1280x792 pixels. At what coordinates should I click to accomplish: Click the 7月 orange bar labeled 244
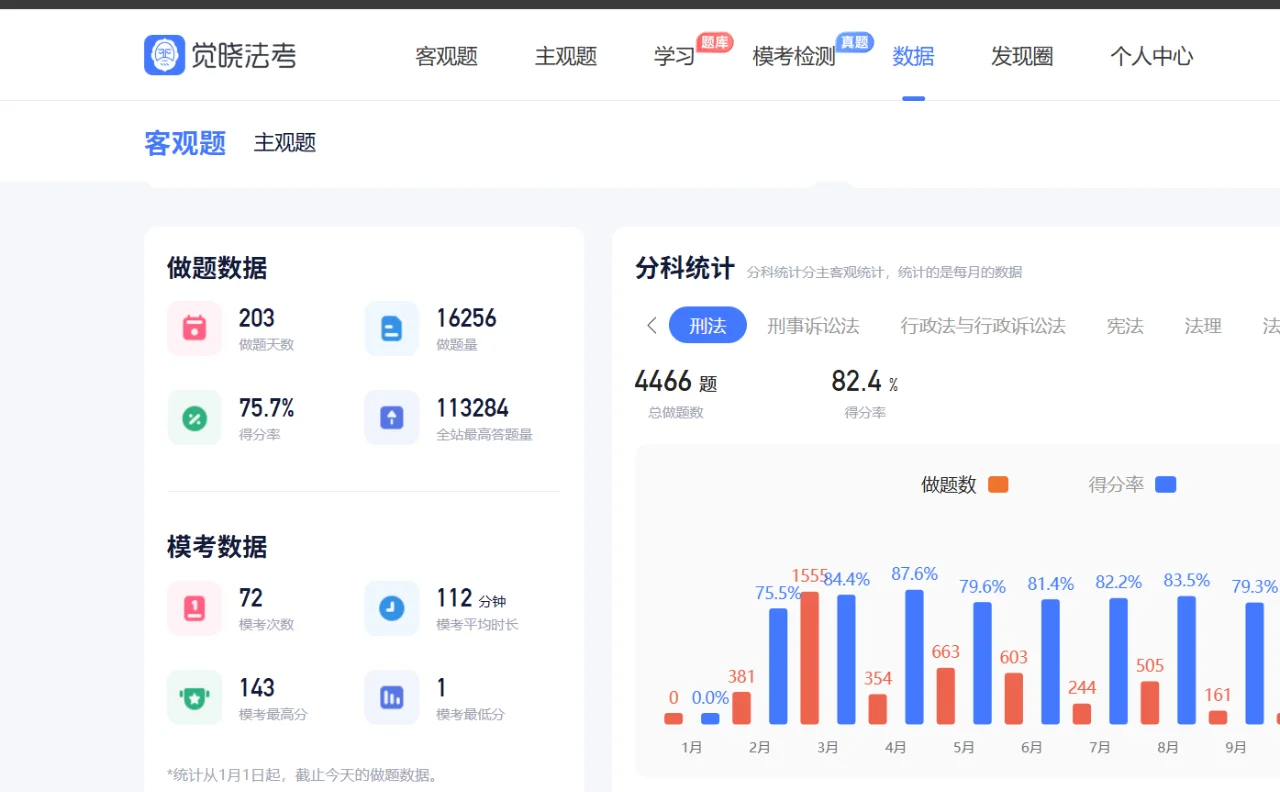tap(1082, 714)
